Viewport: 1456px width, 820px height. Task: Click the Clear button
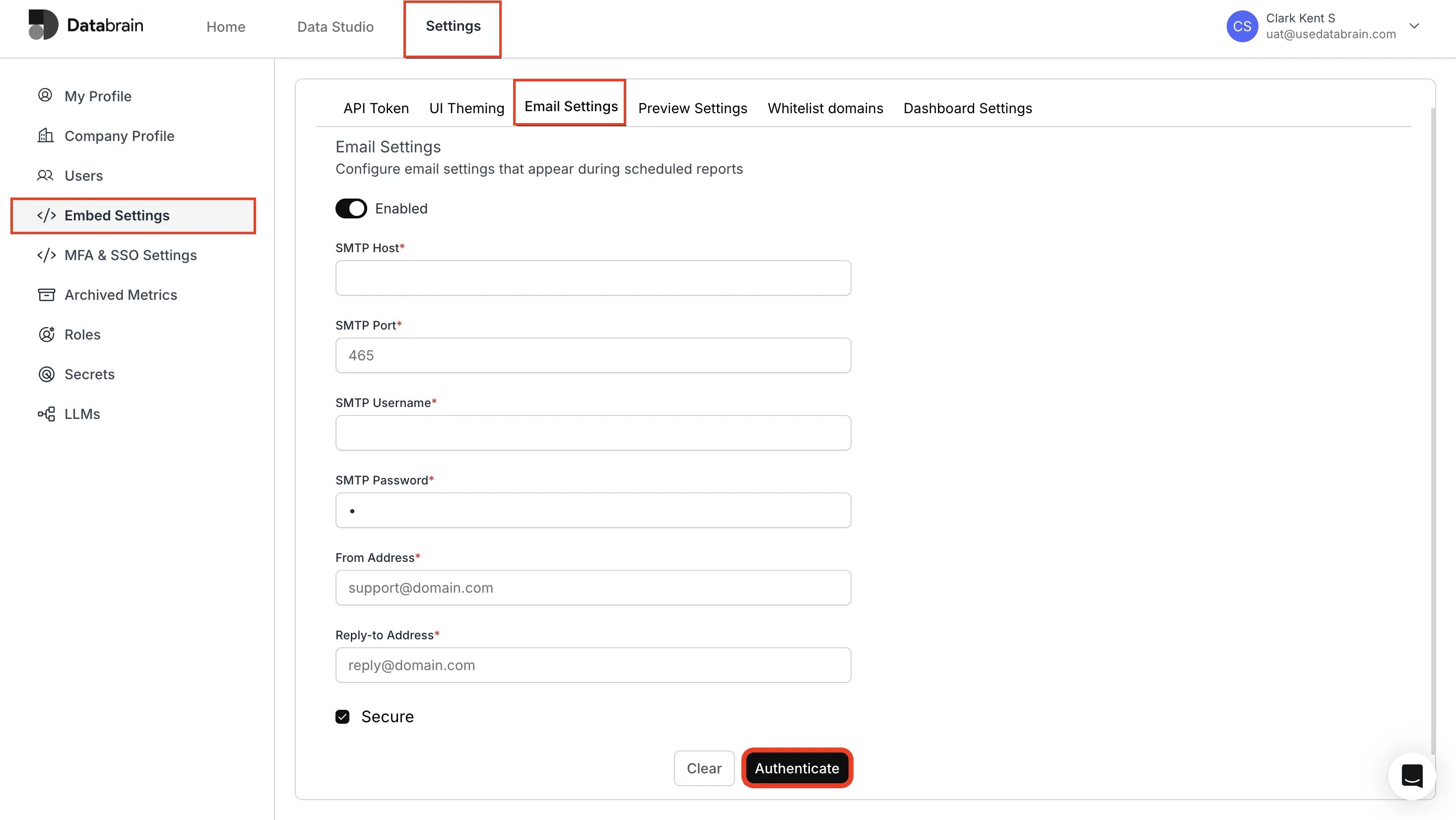[704, 768]
